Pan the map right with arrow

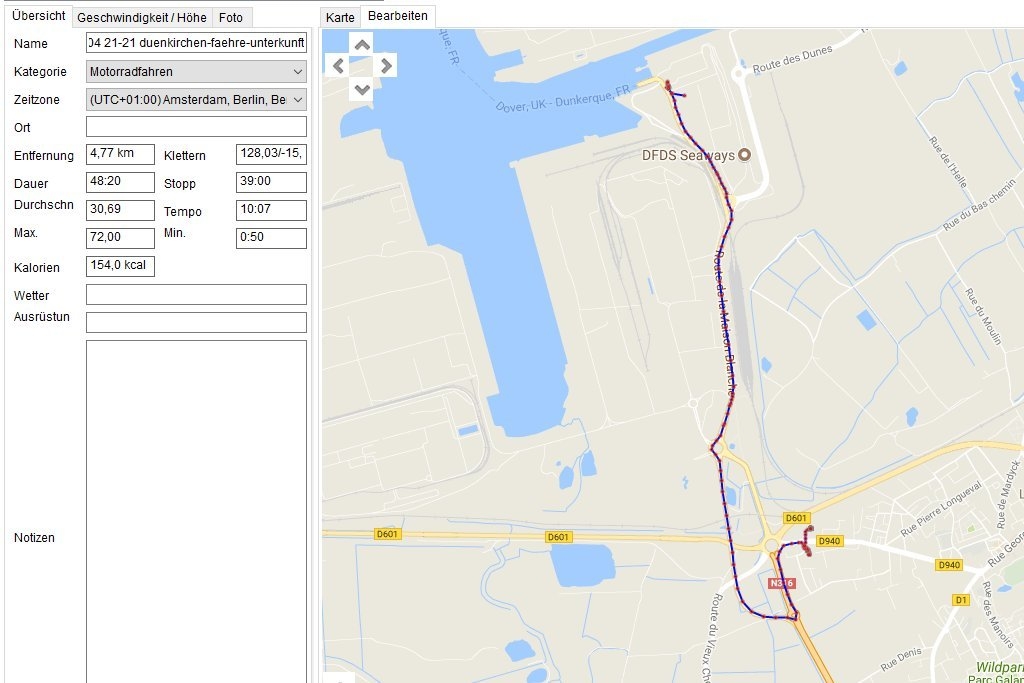(x=386, y=66)
